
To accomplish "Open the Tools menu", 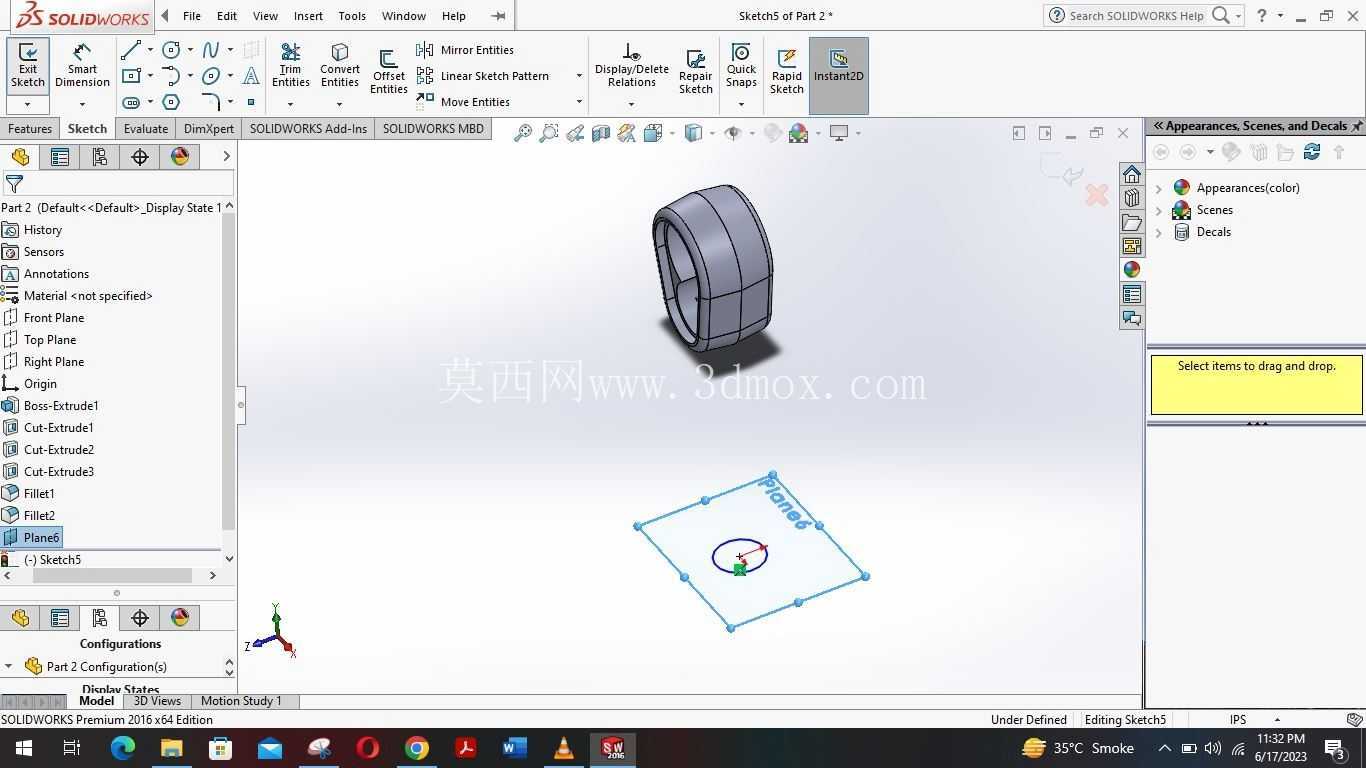I will pos(352,16).
